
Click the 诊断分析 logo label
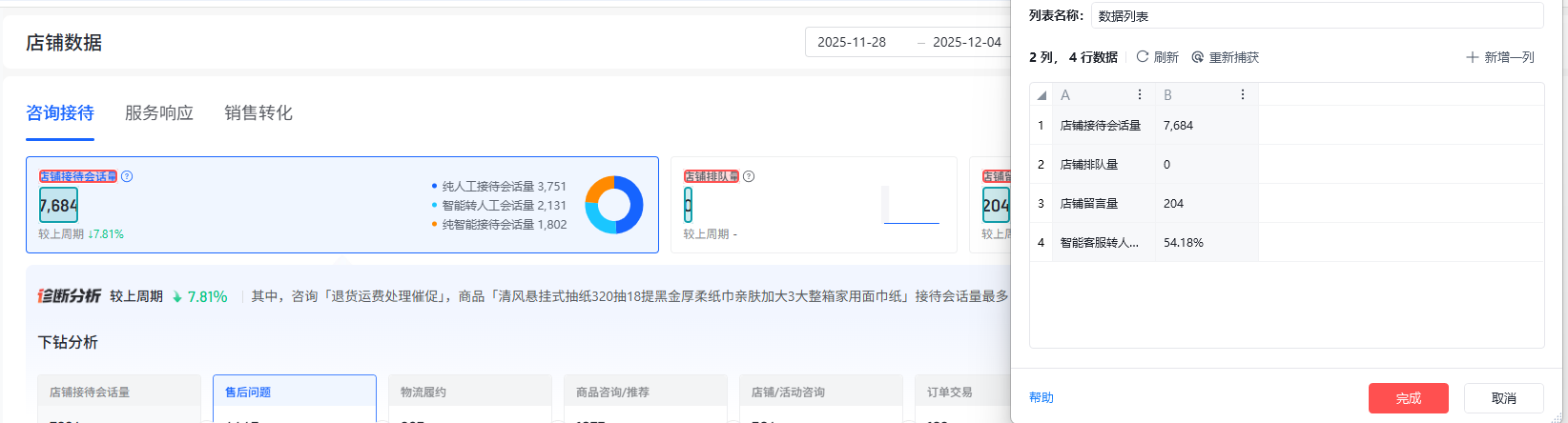pyautogui.click(x=70, y=296)
